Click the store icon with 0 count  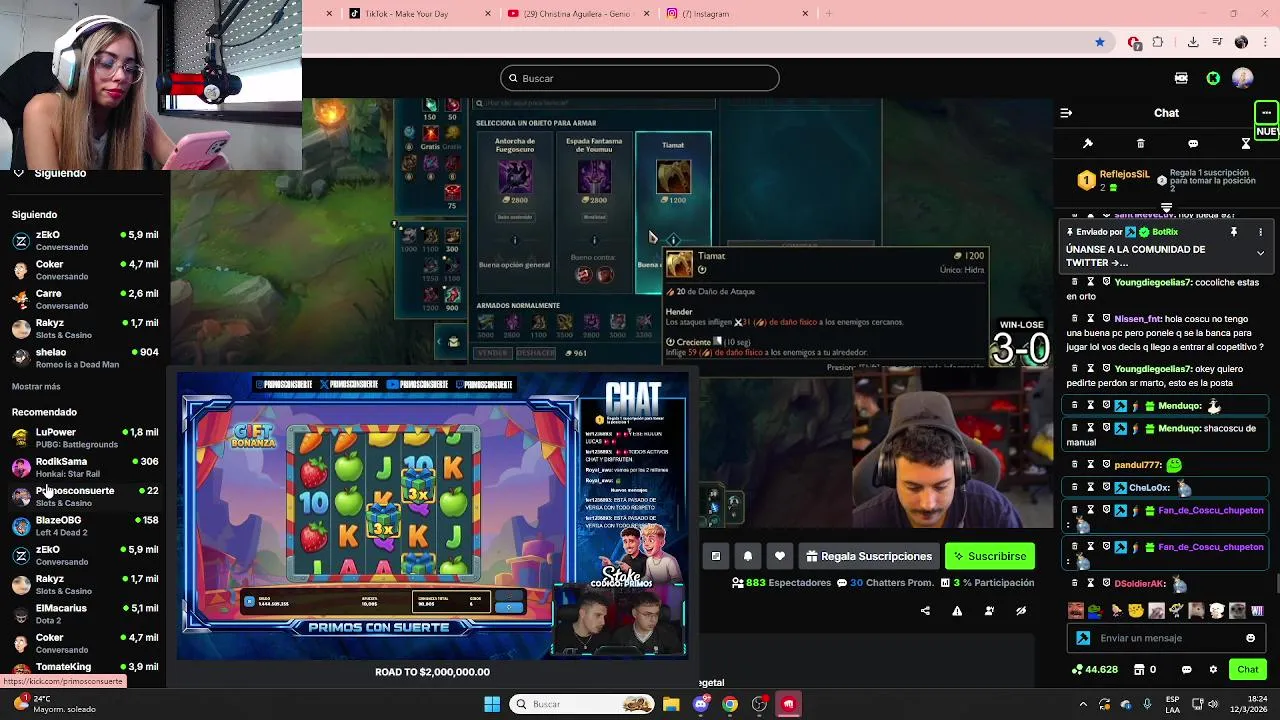tap(1145, 670)
